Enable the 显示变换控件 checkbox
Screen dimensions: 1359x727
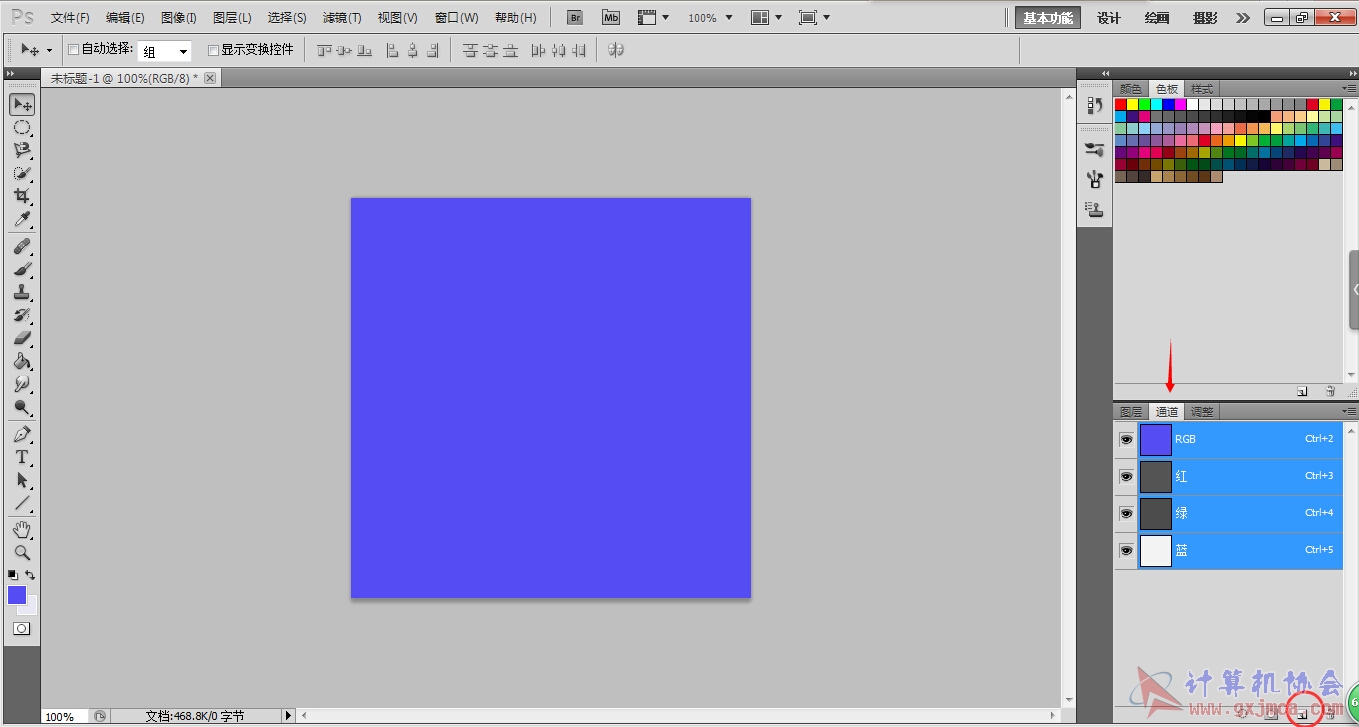coord(213,50)
